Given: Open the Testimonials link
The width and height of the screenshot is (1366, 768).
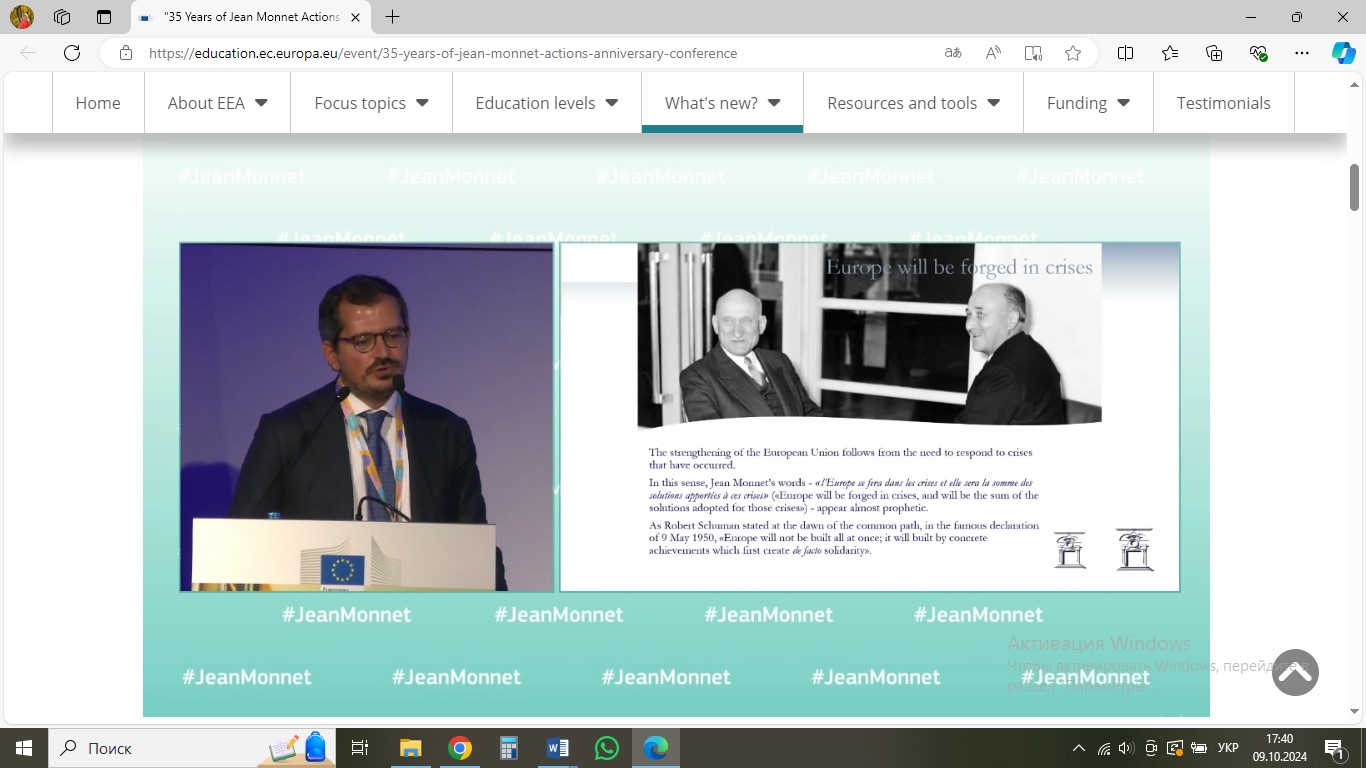Looking at the screenshot, I should point(1223,103).
